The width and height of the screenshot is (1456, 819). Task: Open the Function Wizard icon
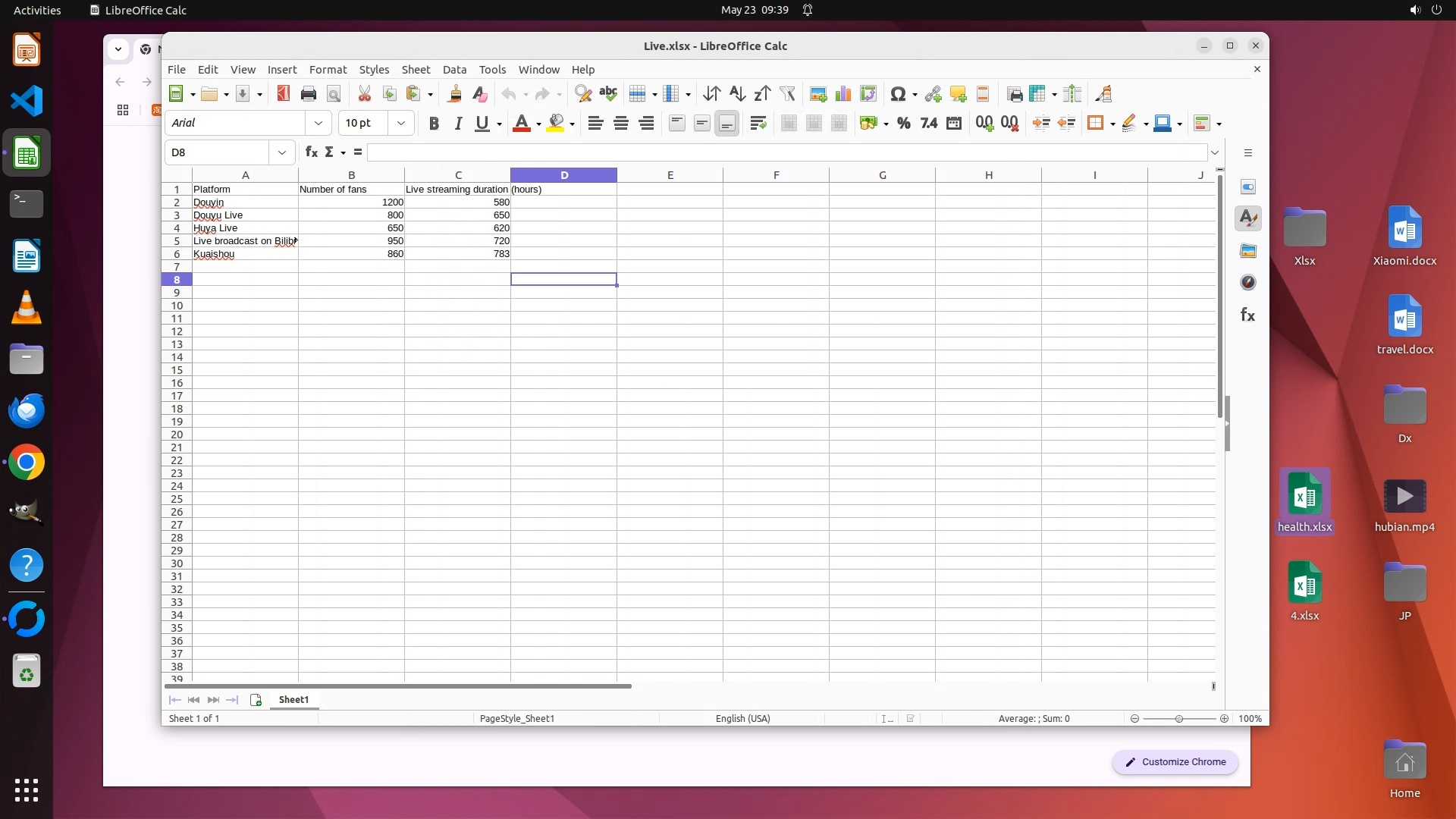311,152
